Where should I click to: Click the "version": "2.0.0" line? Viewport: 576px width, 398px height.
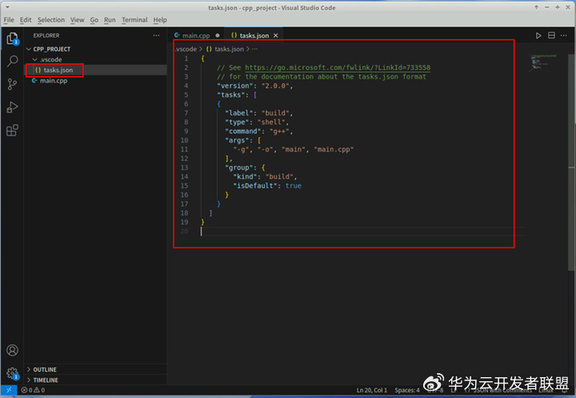pyautogui.click(x=255, y=86)
